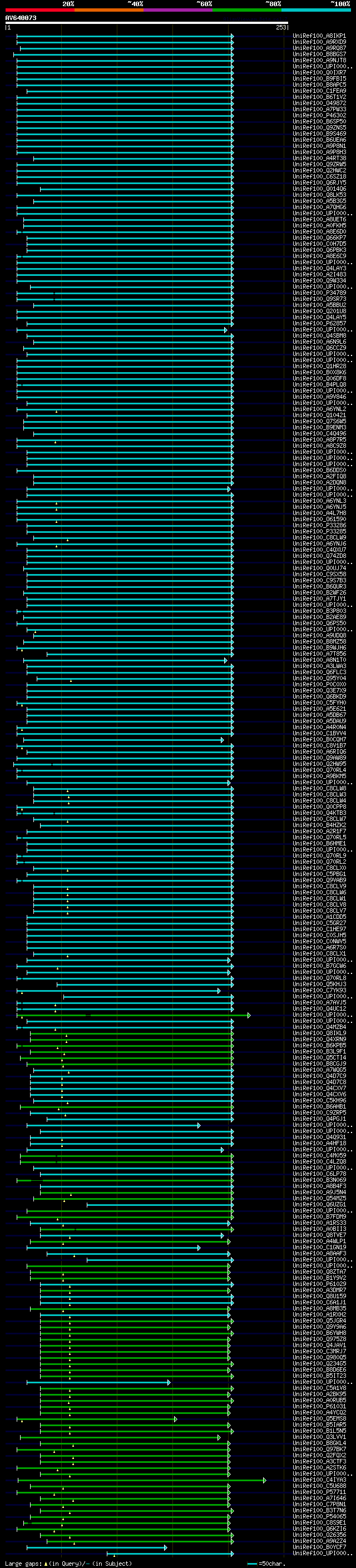Open hit UniRef100_P34789
Screen dimensions: 356x1568
[319, 293]
